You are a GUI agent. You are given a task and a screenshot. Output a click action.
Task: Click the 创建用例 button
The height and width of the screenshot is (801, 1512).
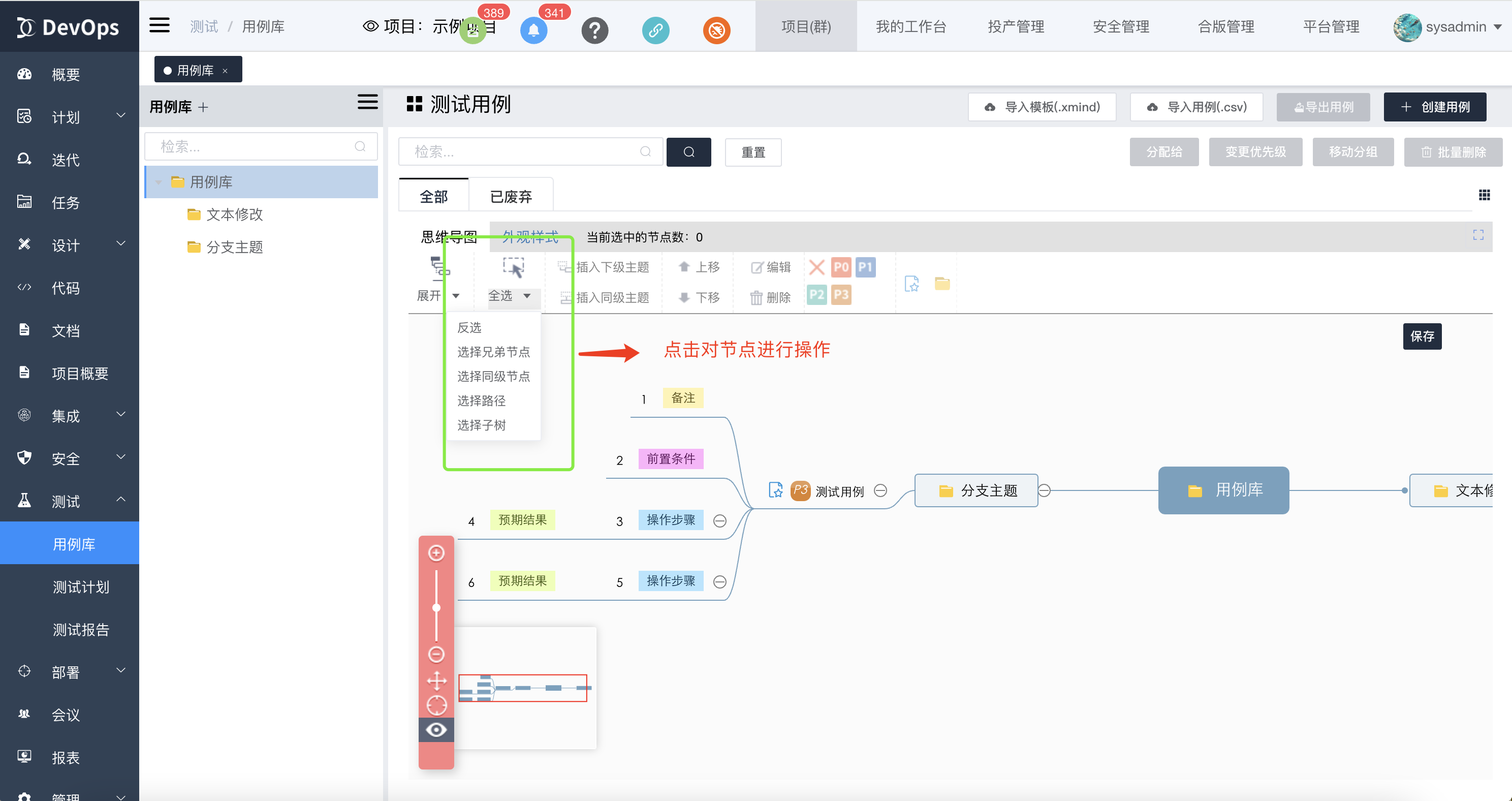pyautogui.click(x=1435, y=107)
